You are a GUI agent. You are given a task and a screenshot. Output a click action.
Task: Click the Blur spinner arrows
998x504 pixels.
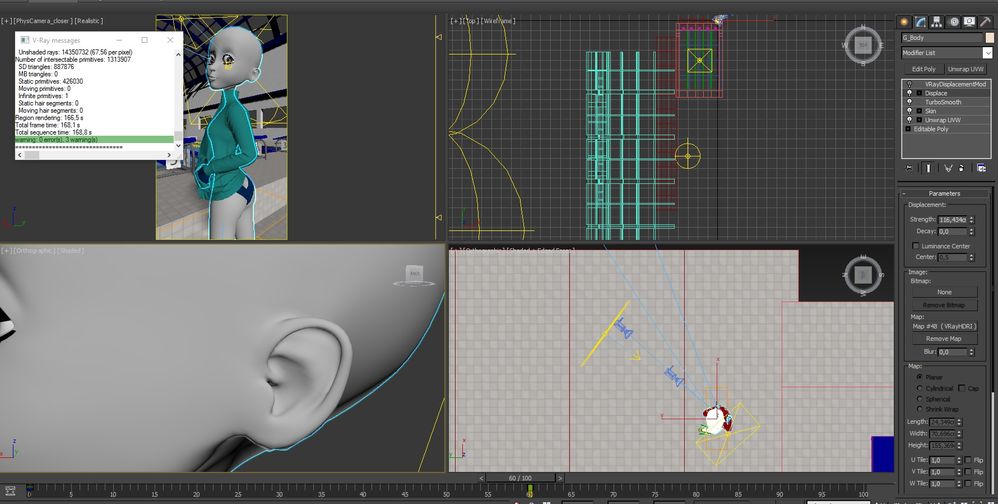[x=971, y=352]
